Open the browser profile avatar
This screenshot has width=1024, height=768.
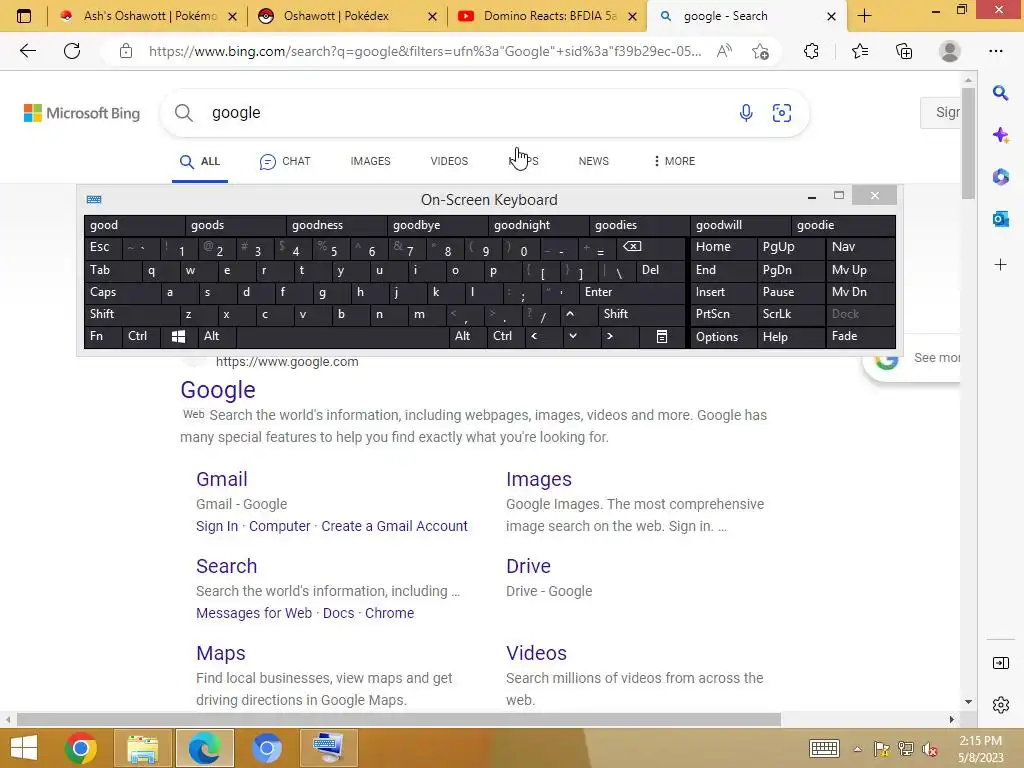[x=950, y=51]
